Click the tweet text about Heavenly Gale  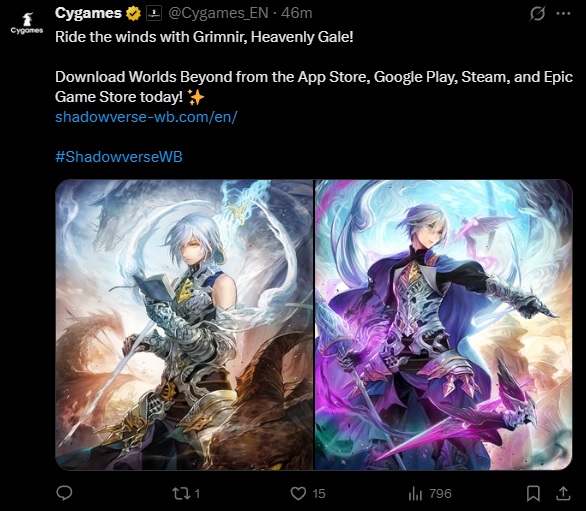pyautogui.click(x=204, y=37)
